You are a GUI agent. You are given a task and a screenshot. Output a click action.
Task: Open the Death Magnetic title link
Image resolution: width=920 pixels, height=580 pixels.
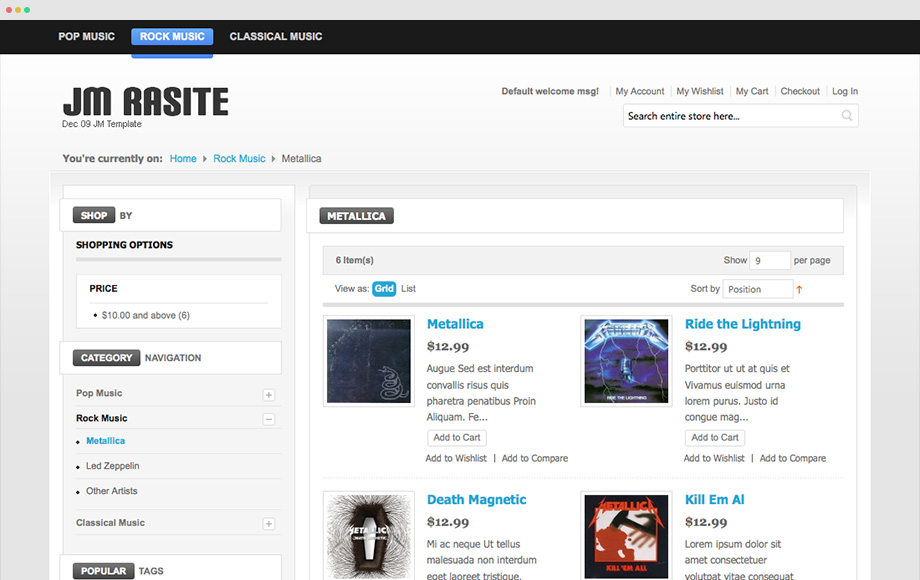click(476, 500)
